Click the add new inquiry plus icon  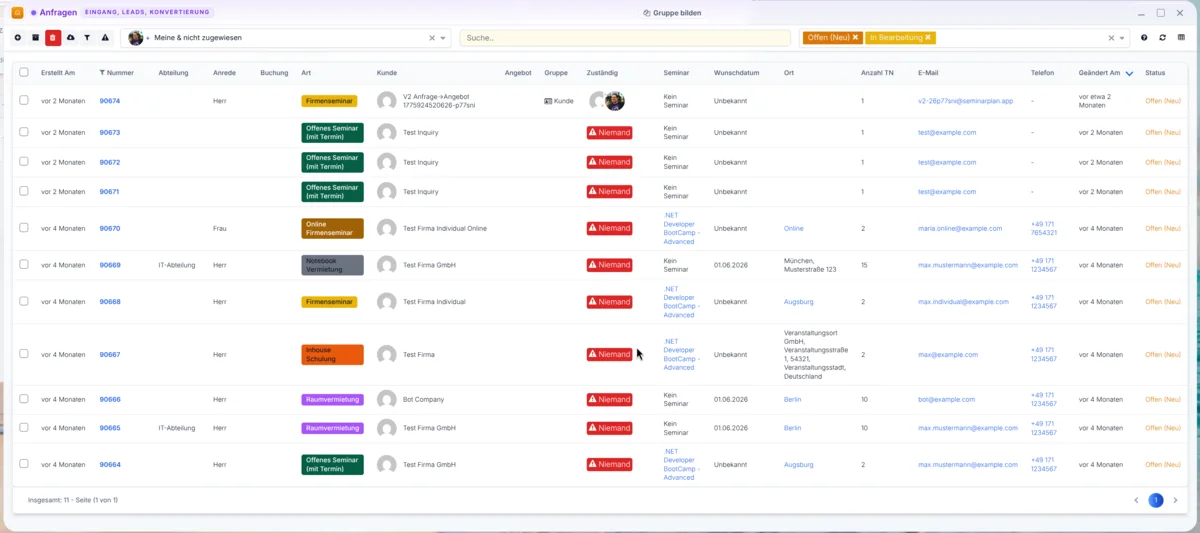[x=17, y=38]
